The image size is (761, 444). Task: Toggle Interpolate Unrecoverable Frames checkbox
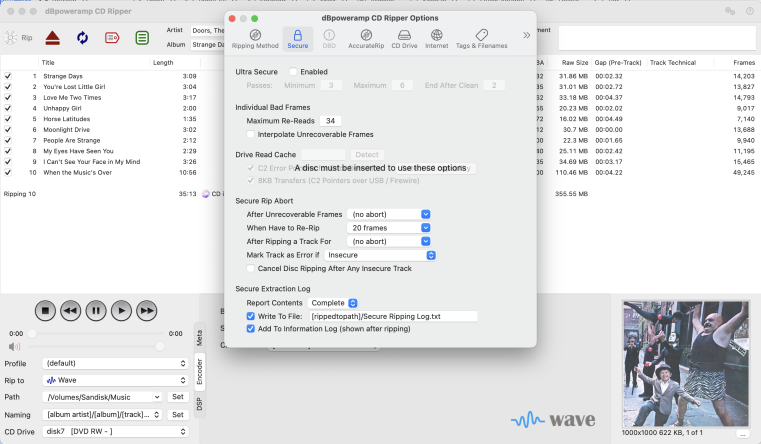[252, 134]
